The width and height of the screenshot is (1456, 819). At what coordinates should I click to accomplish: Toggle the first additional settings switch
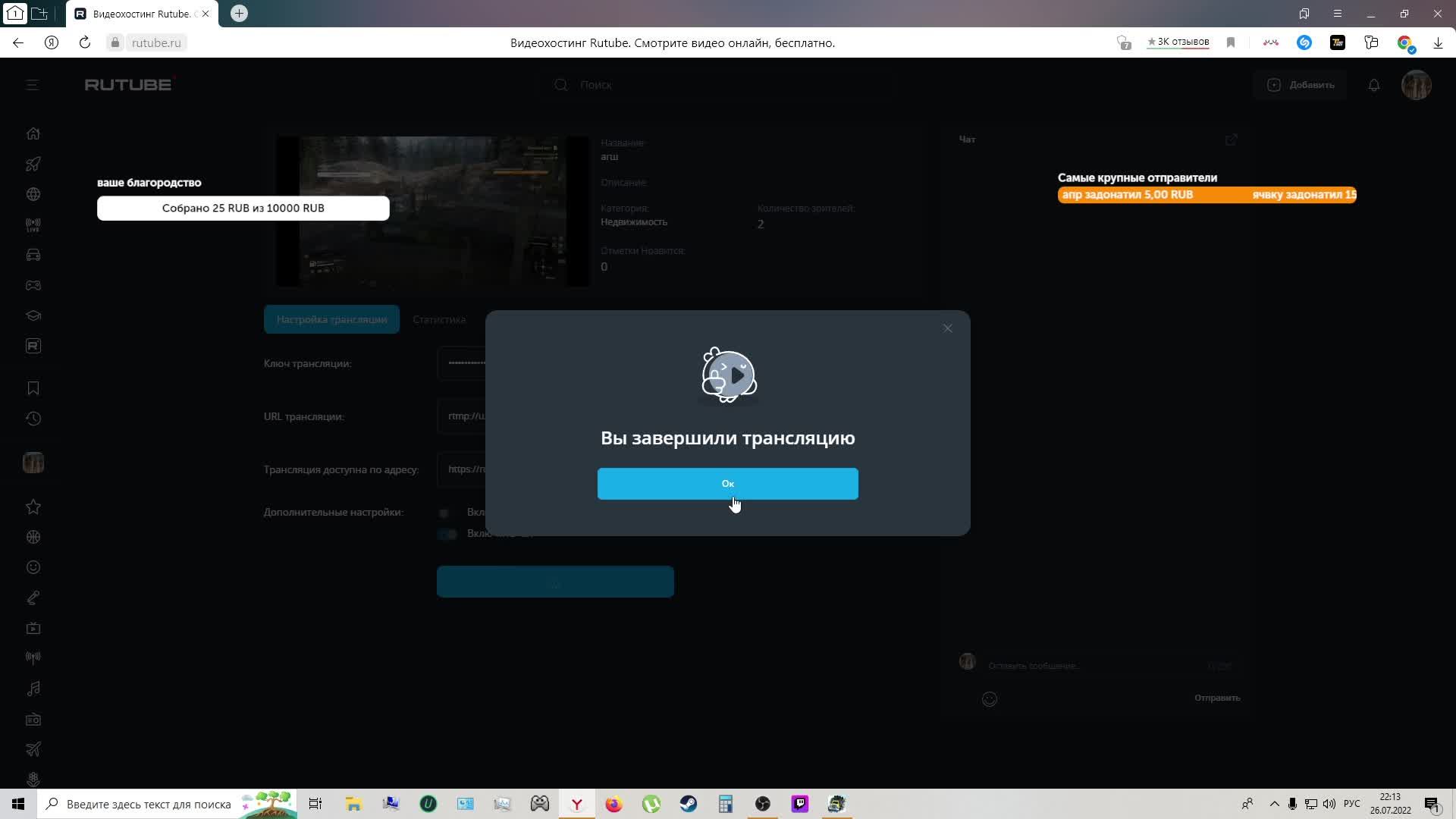[x=445, y=513]
